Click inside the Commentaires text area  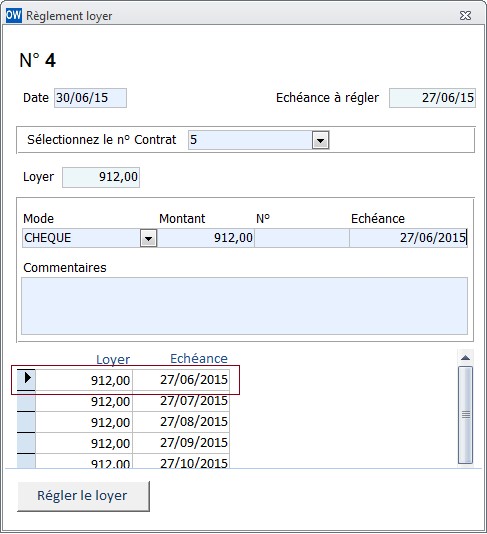click(x=245, y=306)
